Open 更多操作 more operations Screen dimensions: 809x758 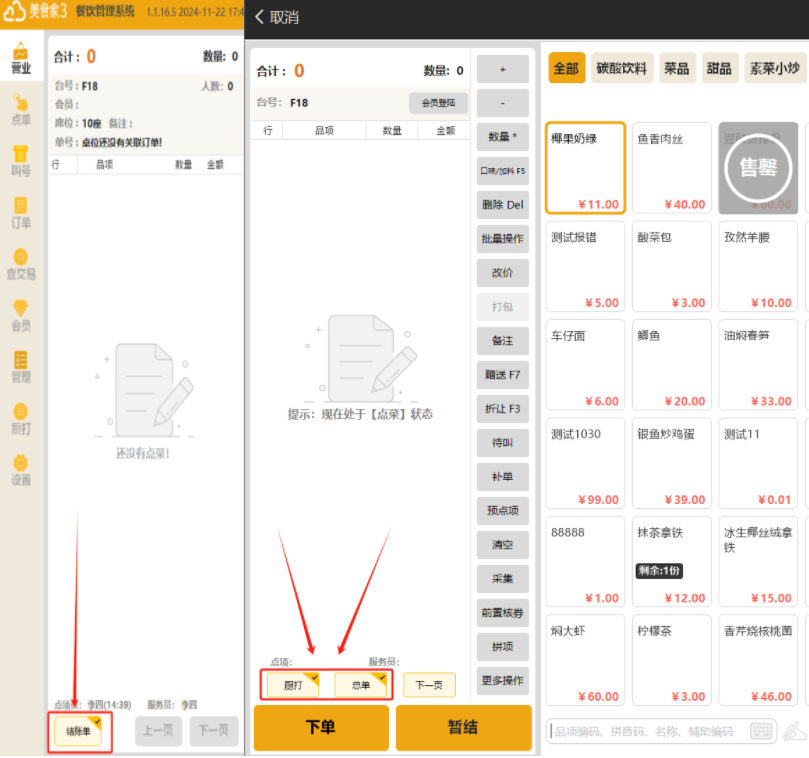click(503, 681)
